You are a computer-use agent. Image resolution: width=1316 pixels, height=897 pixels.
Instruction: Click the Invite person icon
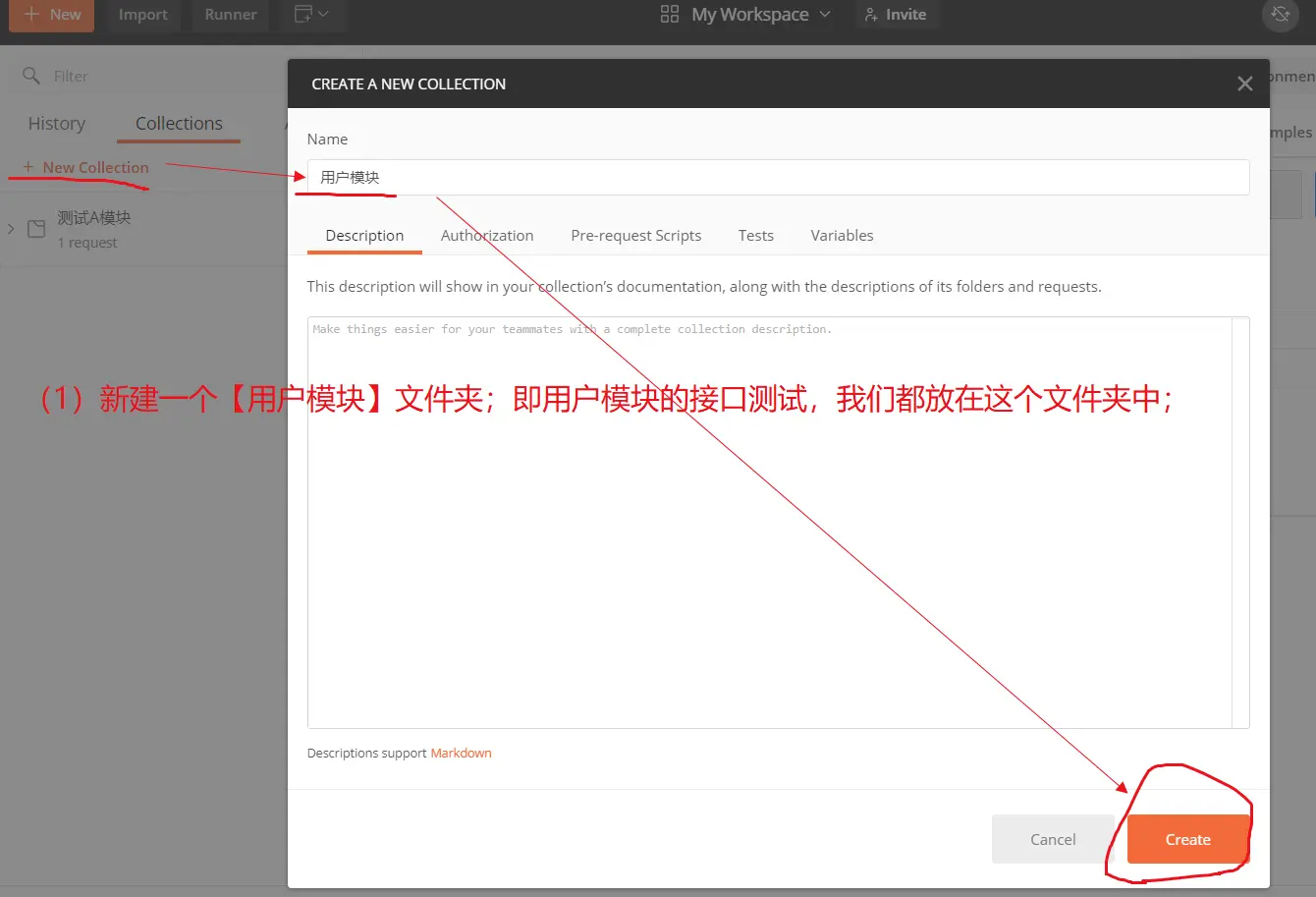coord(870,15)
